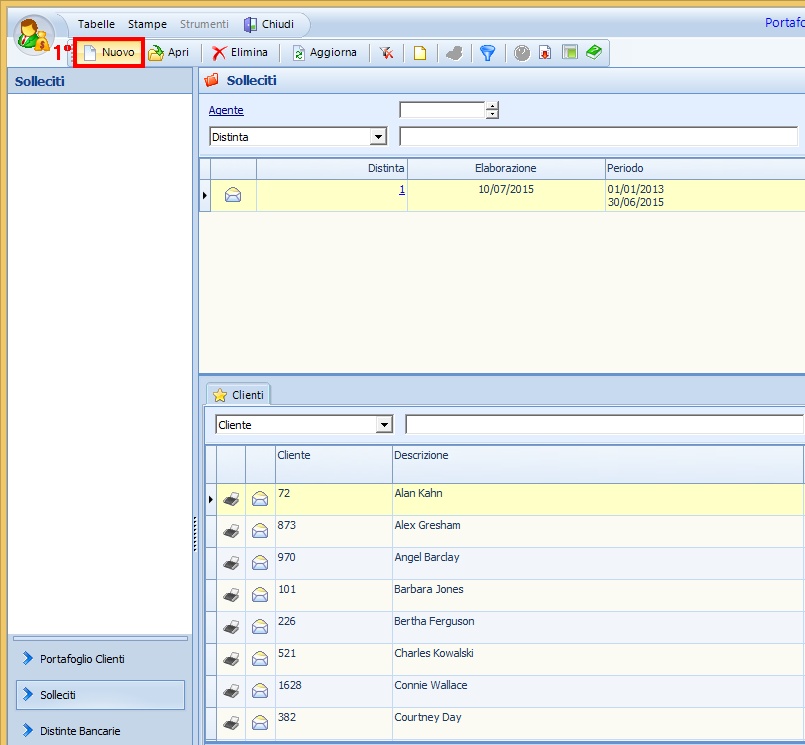The width and height of the screenshot is (805, 745).
Task: Open the Agente link
Action: tap(226, 110)
